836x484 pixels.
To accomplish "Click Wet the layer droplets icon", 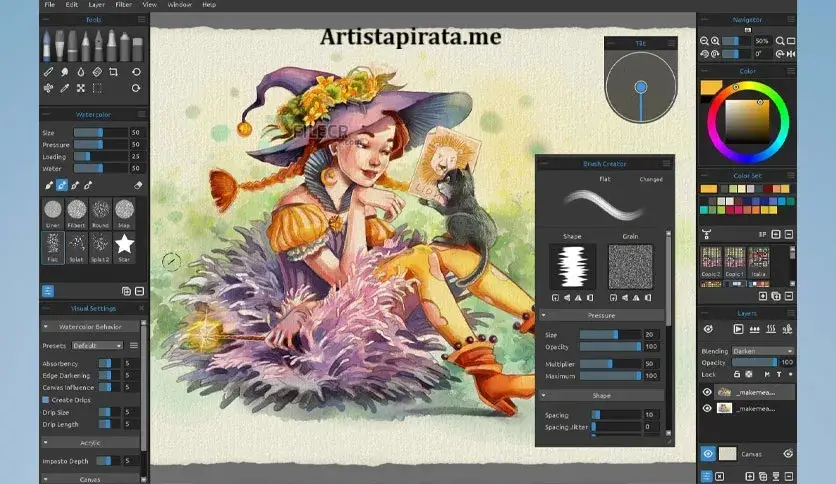I will click(x=754, y=329).
